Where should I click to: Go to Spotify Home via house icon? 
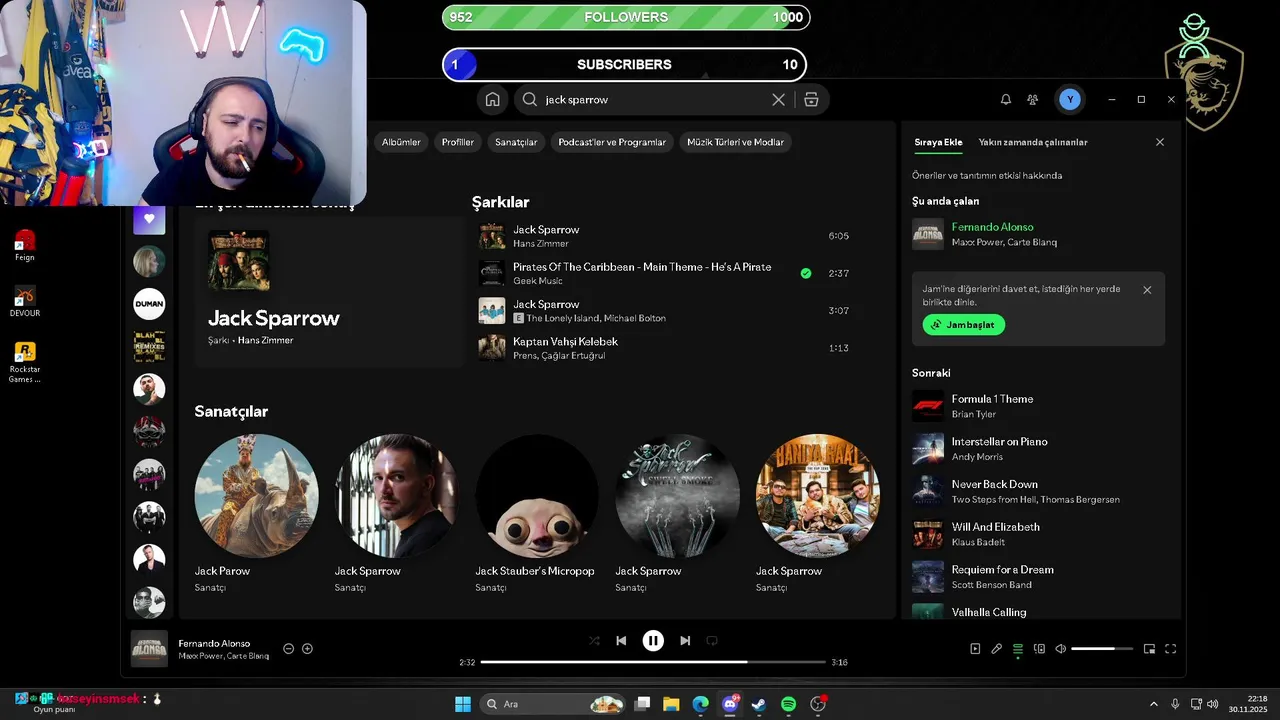point(492,99)
